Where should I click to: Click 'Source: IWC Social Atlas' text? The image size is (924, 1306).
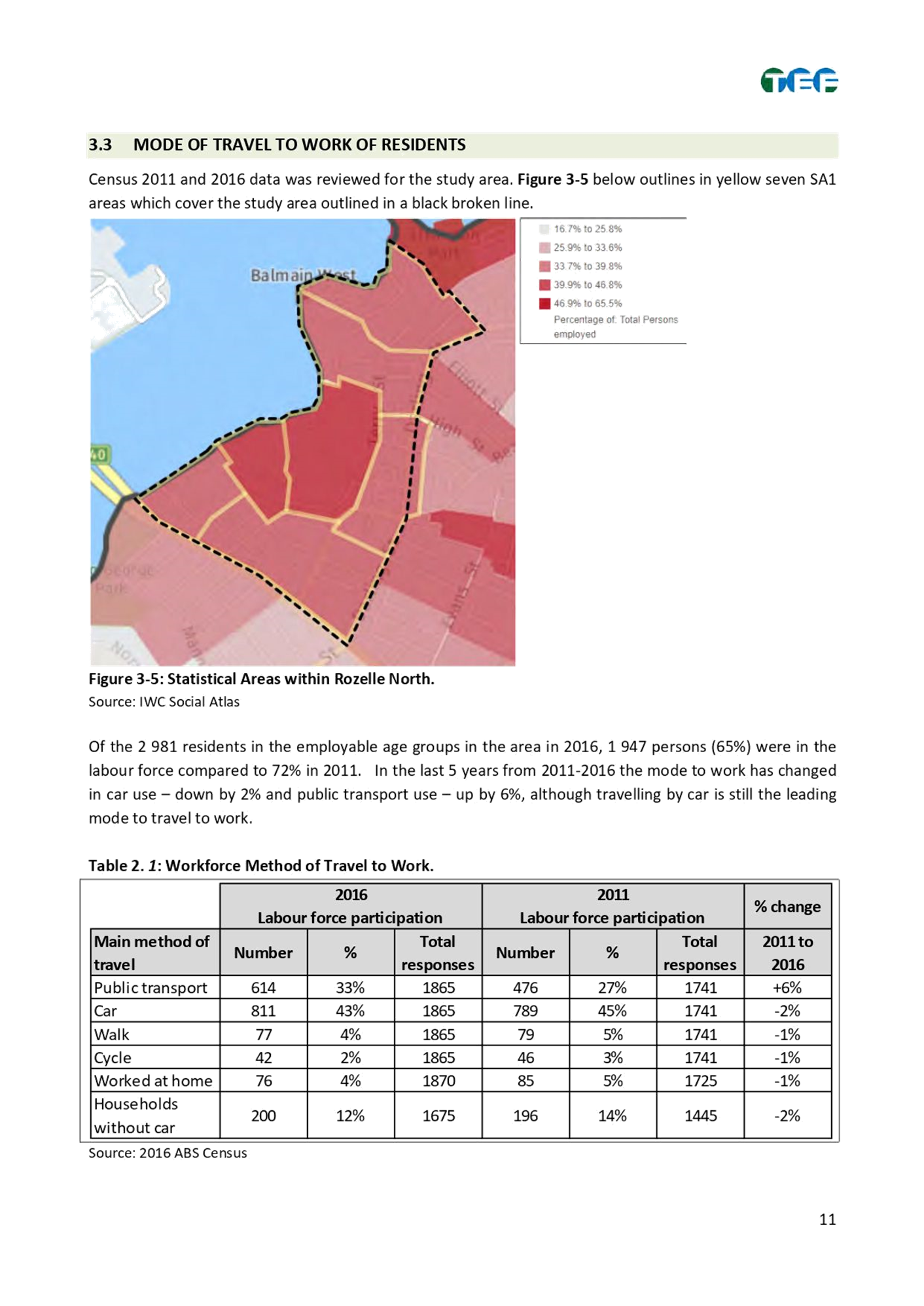tap(164, 702)
